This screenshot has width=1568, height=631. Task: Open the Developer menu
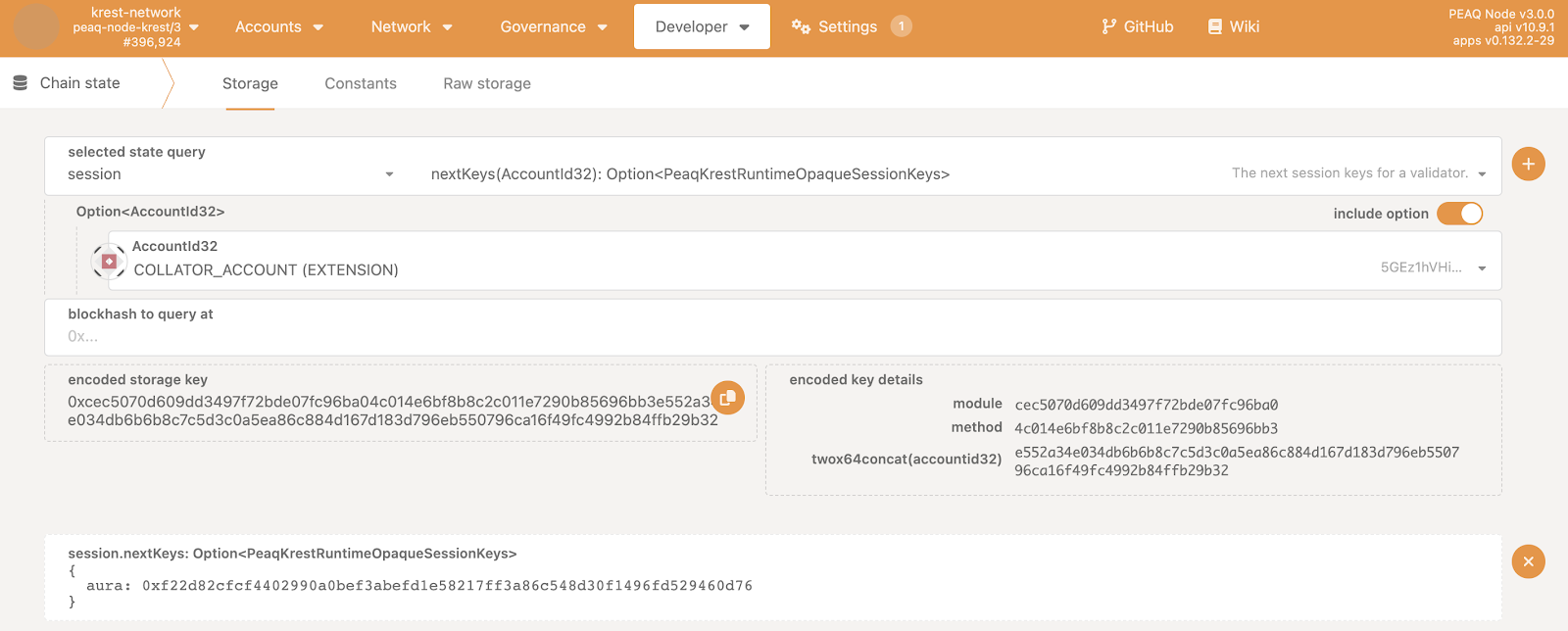coord(702,26)
